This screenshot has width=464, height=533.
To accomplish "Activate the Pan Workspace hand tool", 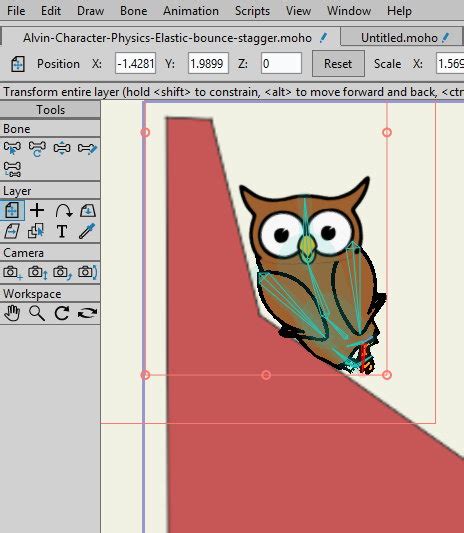I will coord(12,313).
